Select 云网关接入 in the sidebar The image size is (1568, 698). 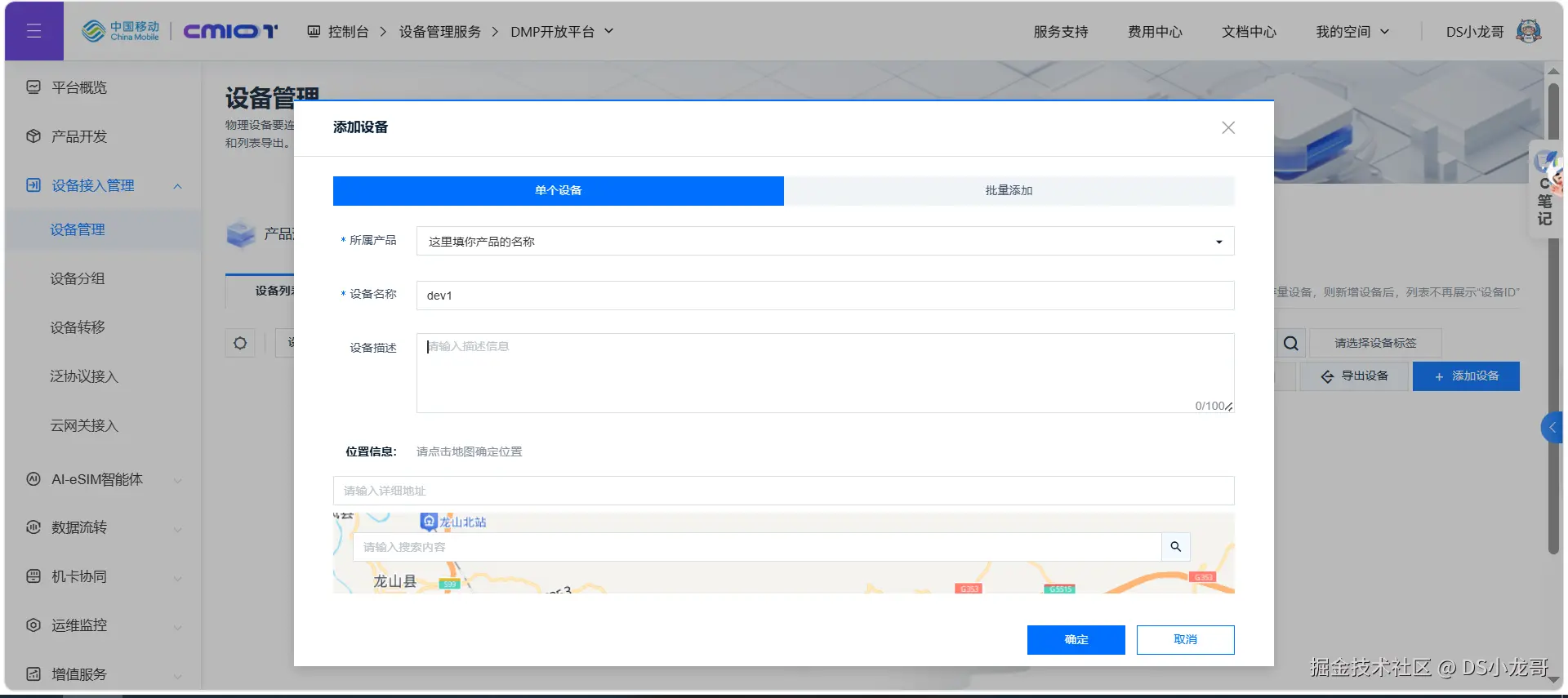pyautogui.click(x=84, y=425)
